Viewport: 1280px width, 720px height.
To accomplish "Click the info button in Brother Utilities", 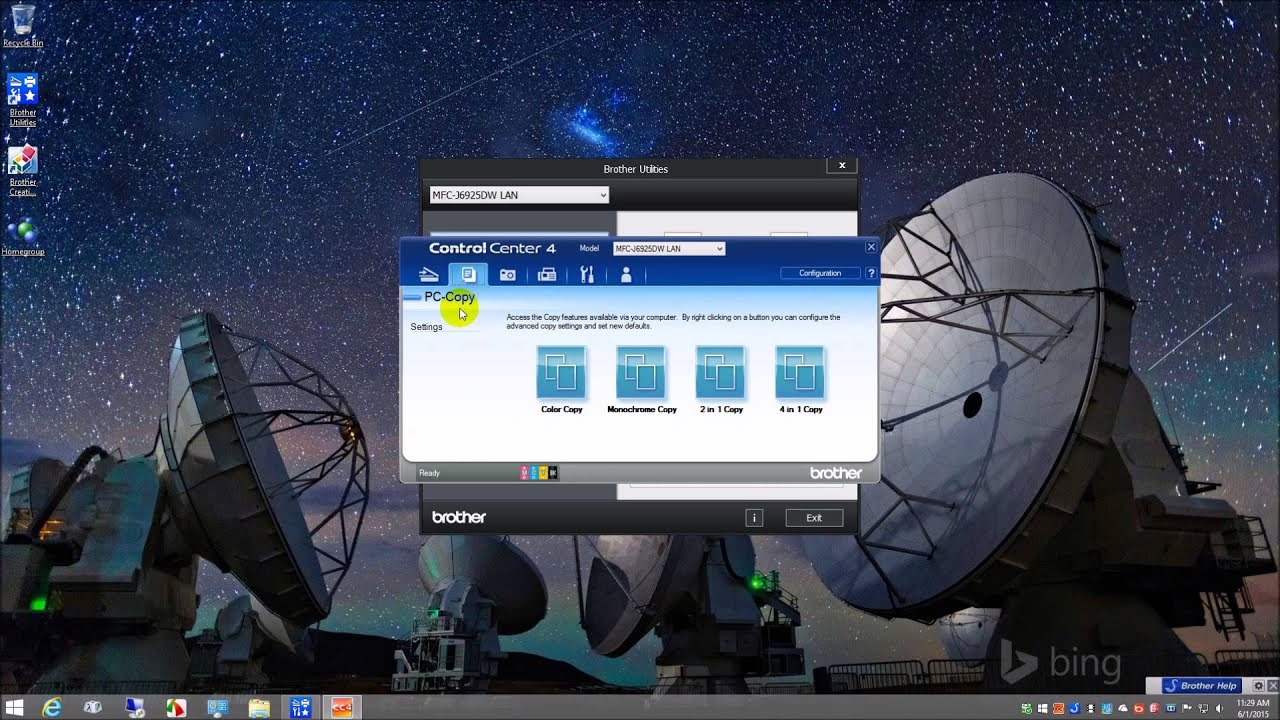I will 754,518.
